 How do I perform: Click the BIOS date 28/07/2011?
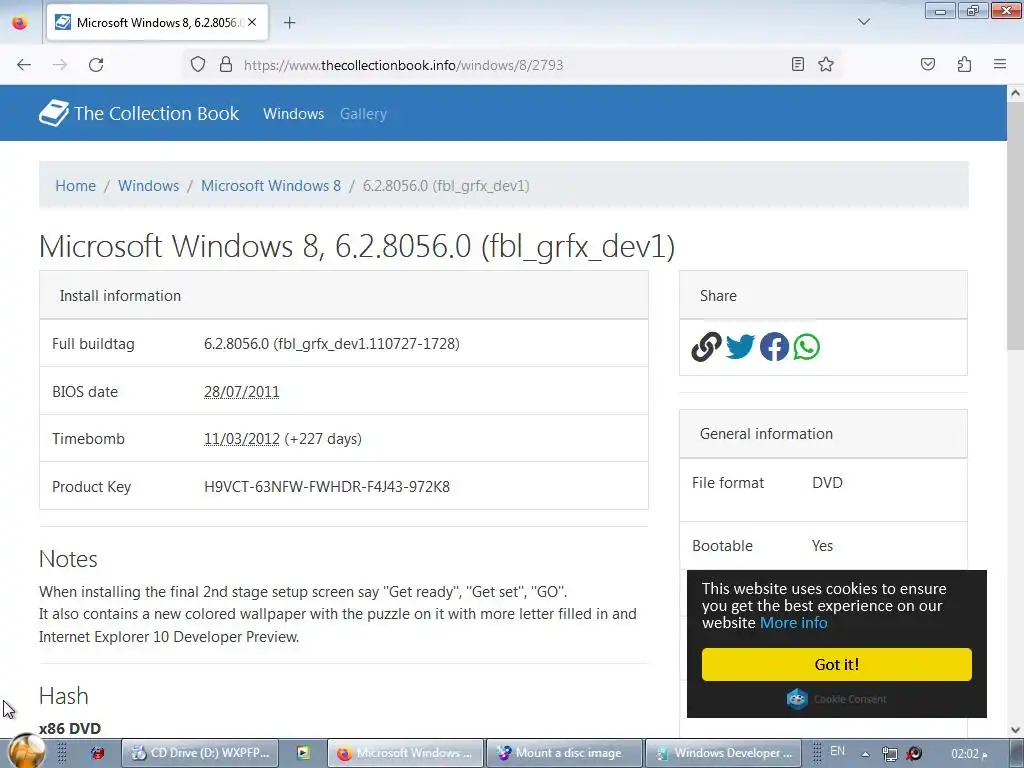coord(242,392)
